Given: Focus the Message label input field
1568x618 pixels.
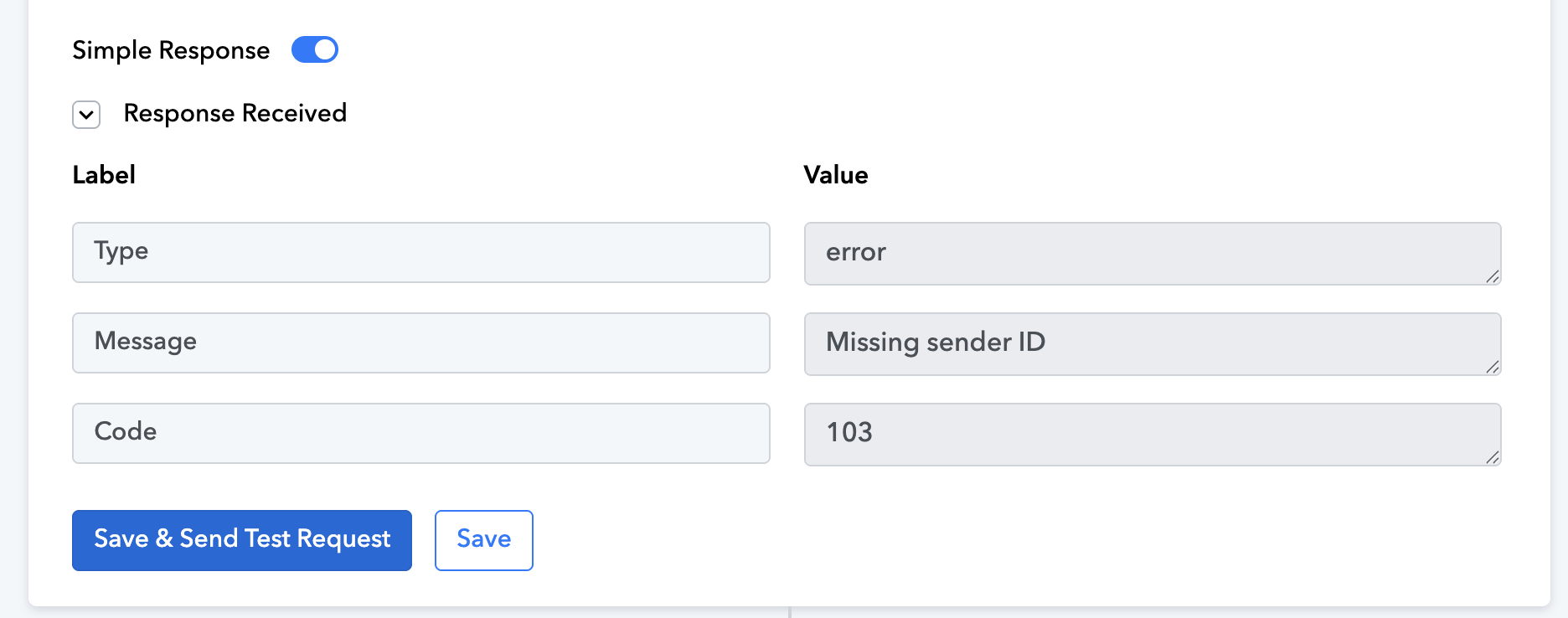Looking at the screenshot, I should [420, 342].
